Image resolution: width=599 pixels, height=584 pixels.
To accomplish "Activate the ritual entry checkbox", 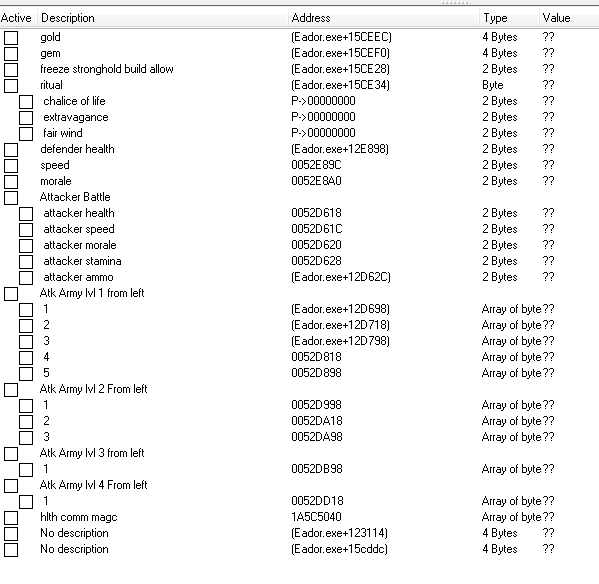I will [11, 86].
